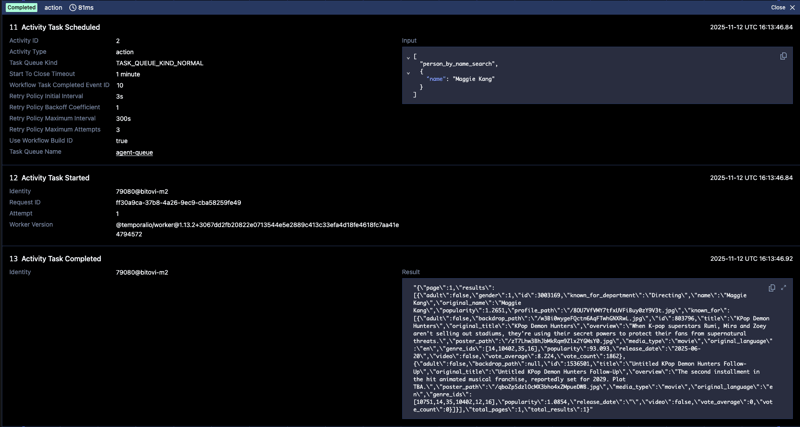The height and width of the screenshot is (427, 800).
Task: Click the timestamp of Activity Task Started event
Action: (x=752, y=178)
